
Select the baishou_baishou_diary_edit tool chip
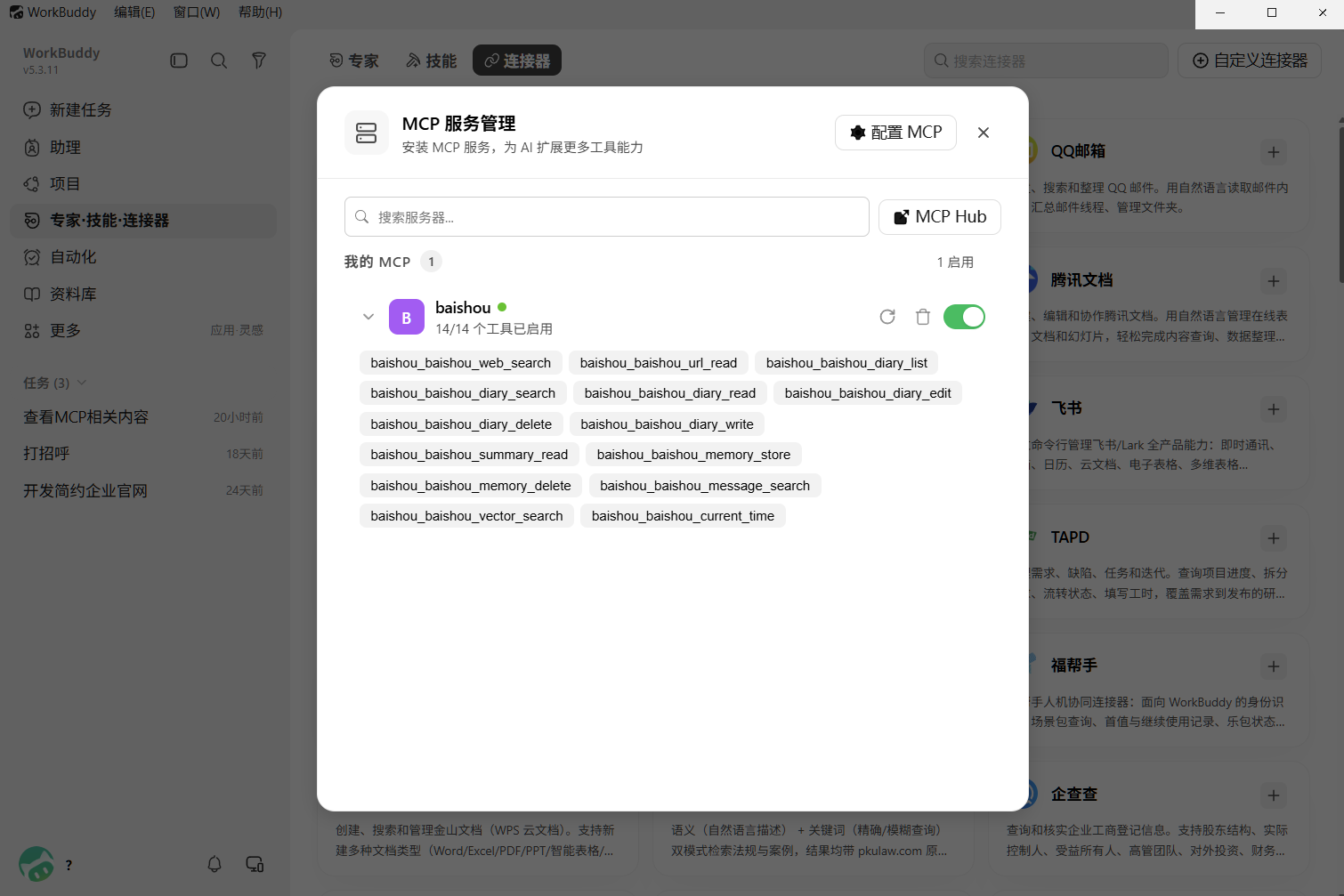point(868,393)
